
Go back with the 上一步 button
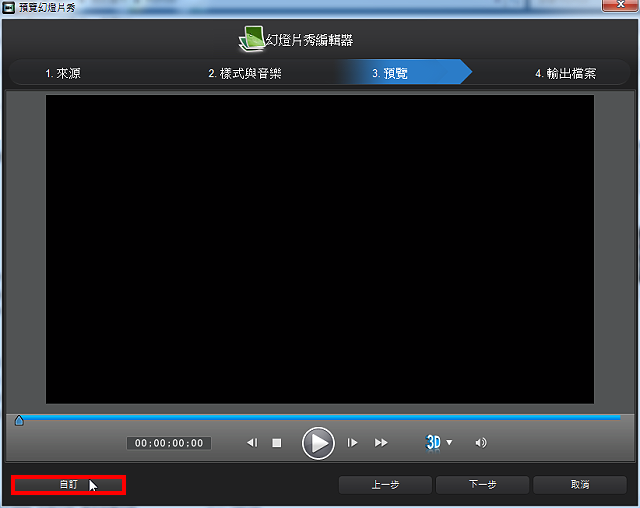385,485
